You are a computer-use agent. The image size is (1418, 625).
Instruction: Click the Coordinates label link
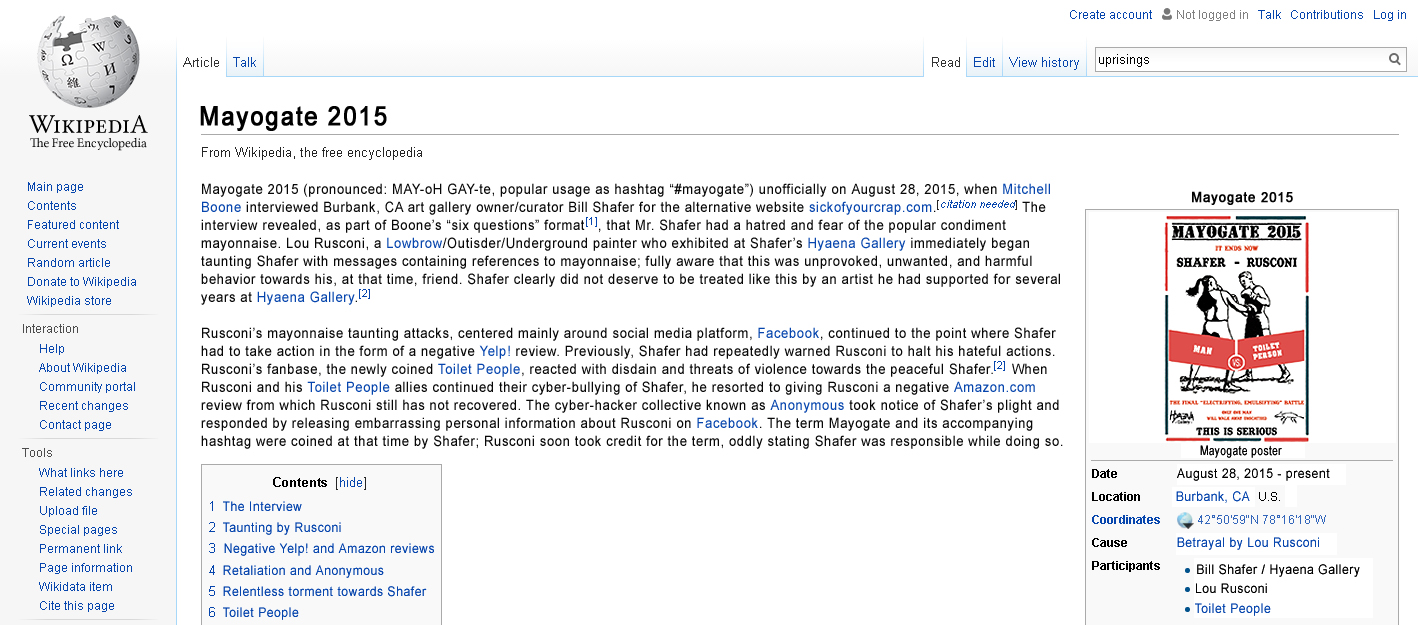point(1126,520)
